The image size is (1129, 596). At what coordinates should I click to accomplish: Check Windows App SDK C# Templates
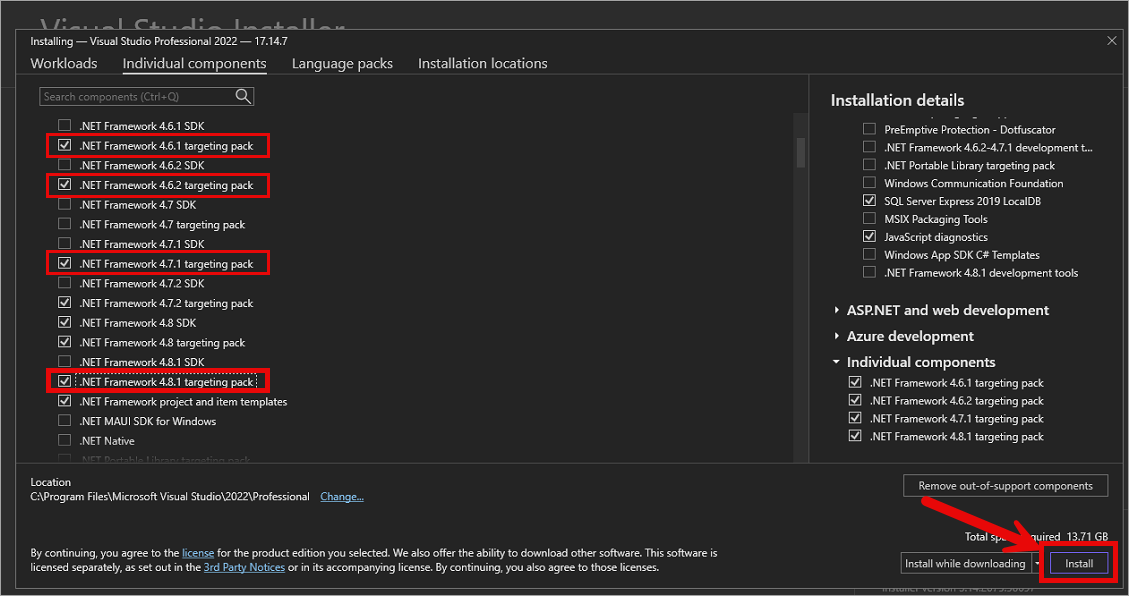click(x=870, y=255)
